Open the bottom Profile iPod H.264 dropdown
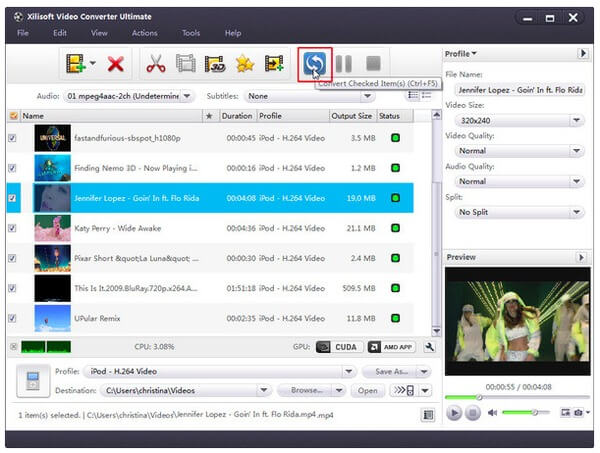This screenshot has width=600, height=453. tap(348, 371)
